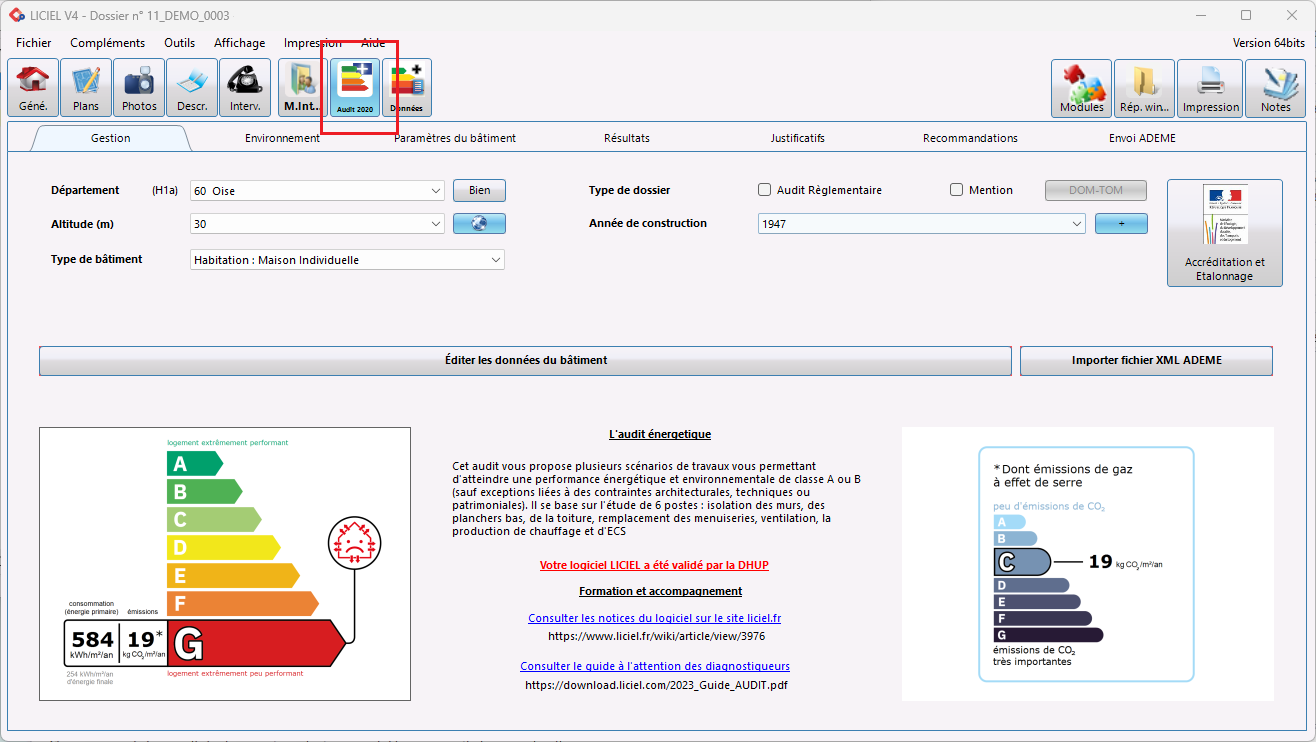
Task: Switch to the Paramètres du bâtiment tab
Action: click(x=455, y=138)
